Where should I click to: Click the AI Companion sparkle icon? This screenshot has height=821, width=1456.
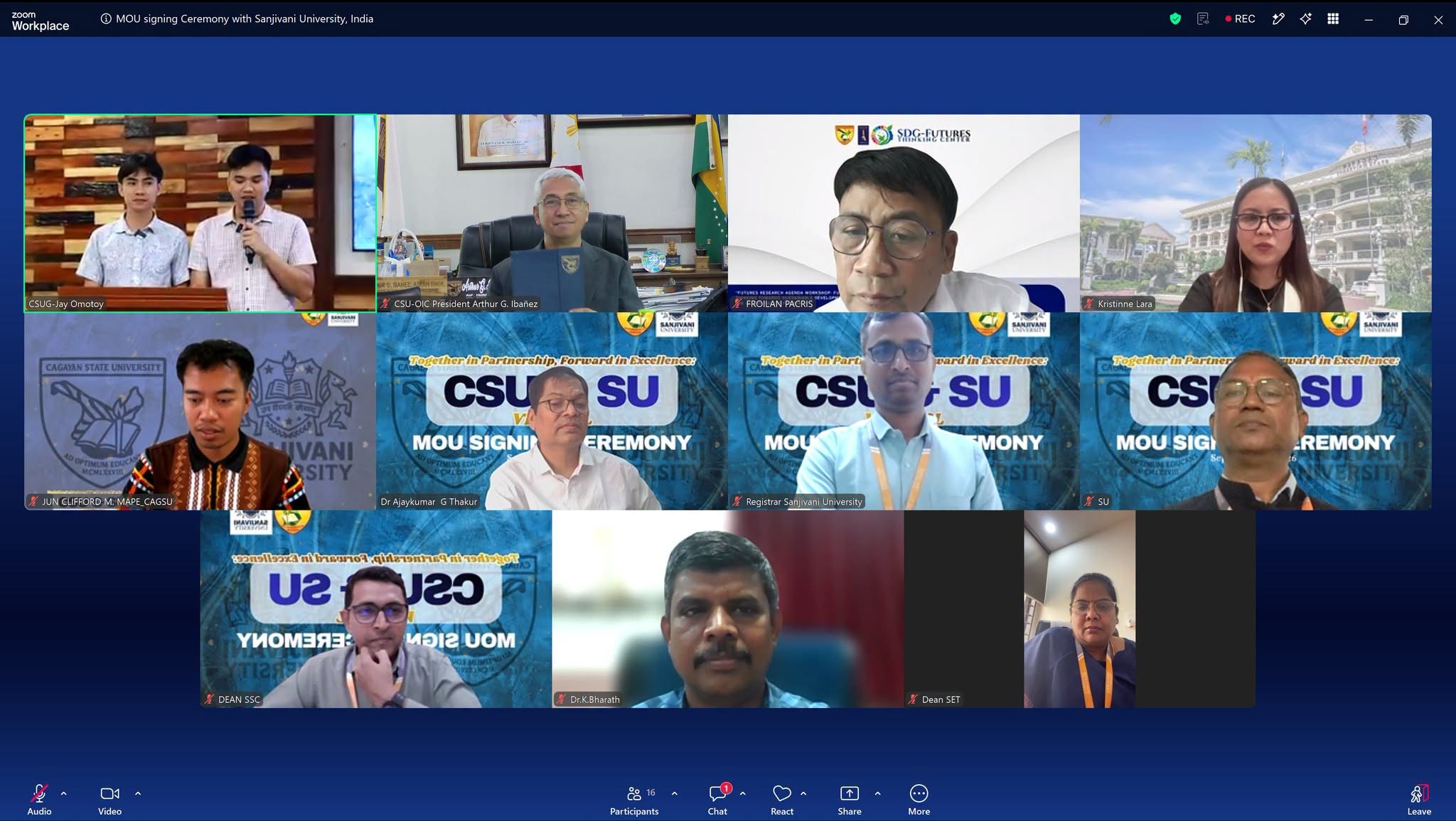(1305, 19)
